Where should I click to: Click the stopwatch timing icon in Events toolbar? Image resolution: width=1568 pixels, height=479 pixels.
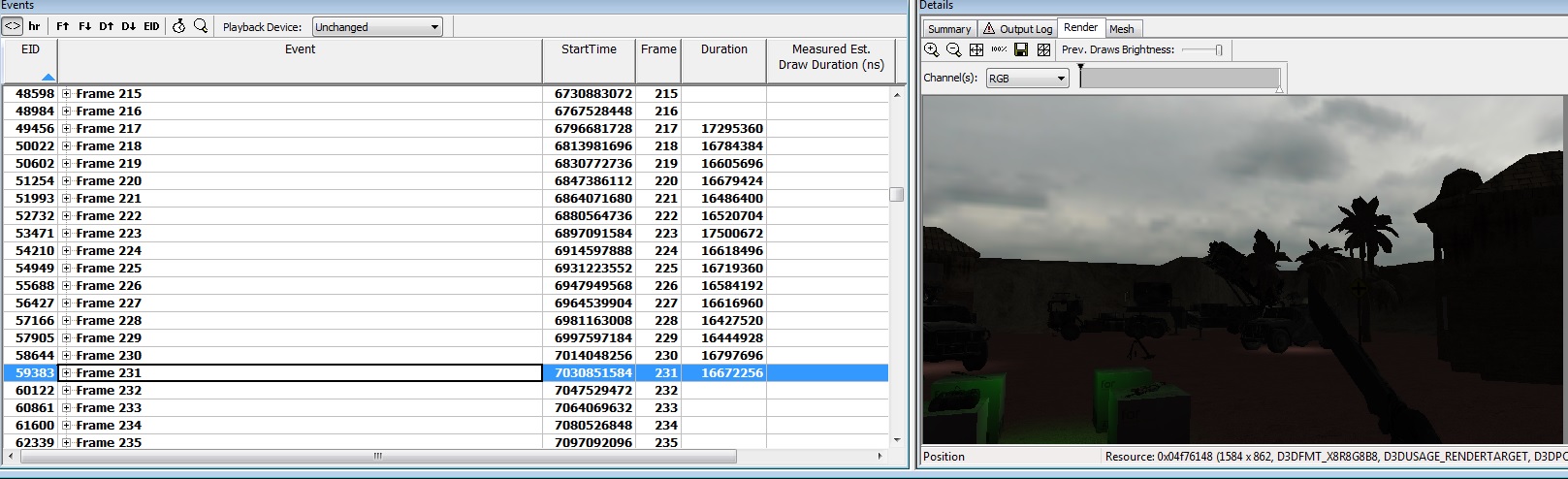point(178,26)
